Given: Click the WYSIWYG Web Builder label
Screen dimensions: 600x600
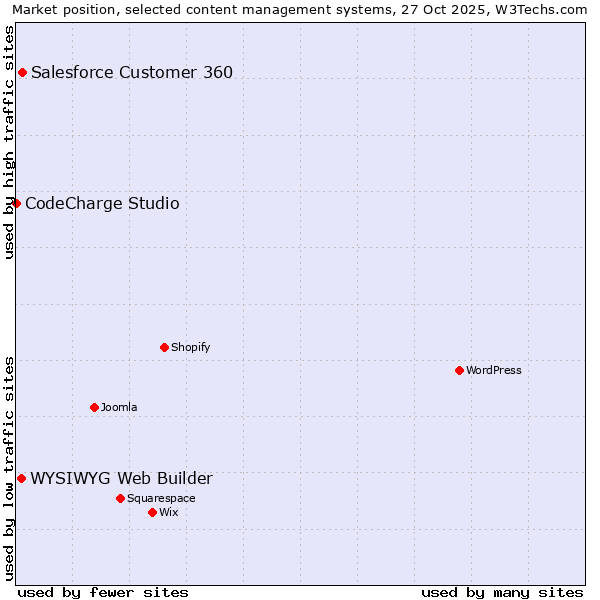Looking at the screenshot, I should pos(121,478).
